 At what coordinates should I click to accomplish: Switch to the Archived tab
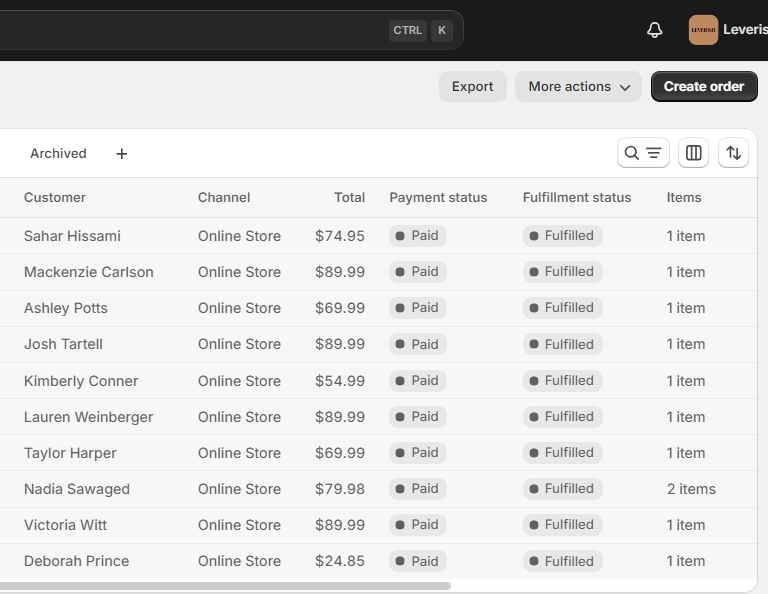click(x=58, y=154)
